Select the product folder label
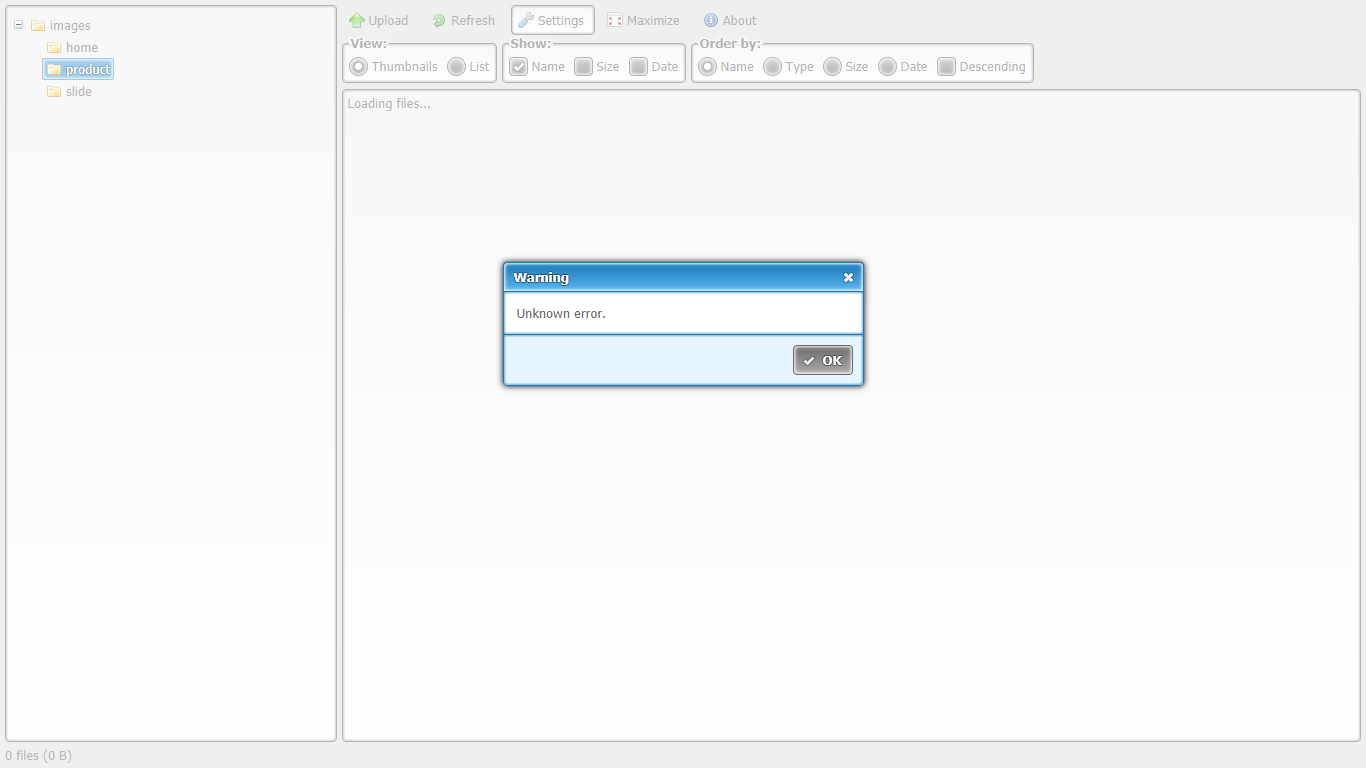The height and width of the screenshot is (768, 1366). [x=88, y=70]
